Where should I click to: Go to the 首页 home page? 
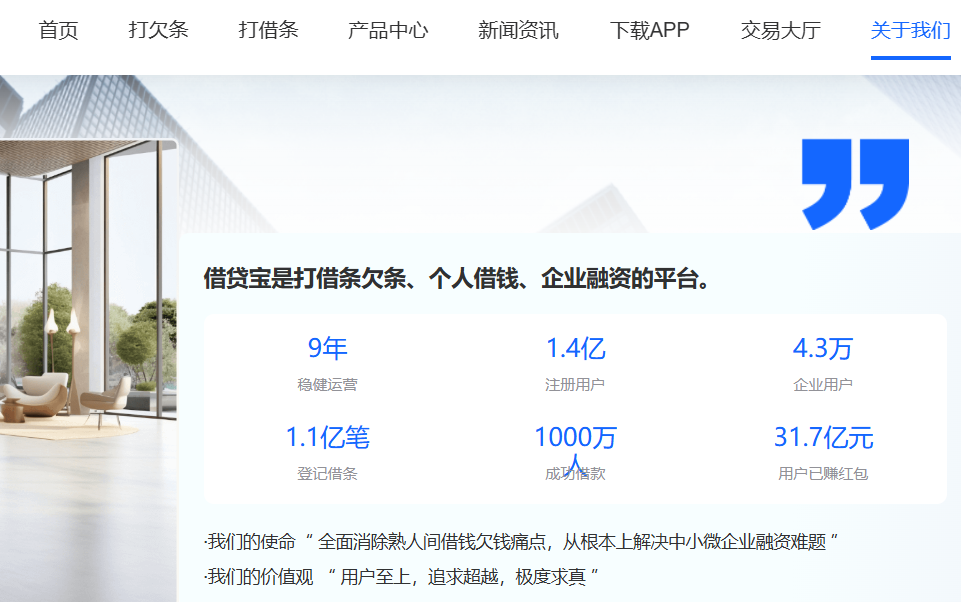pos(58,30)
